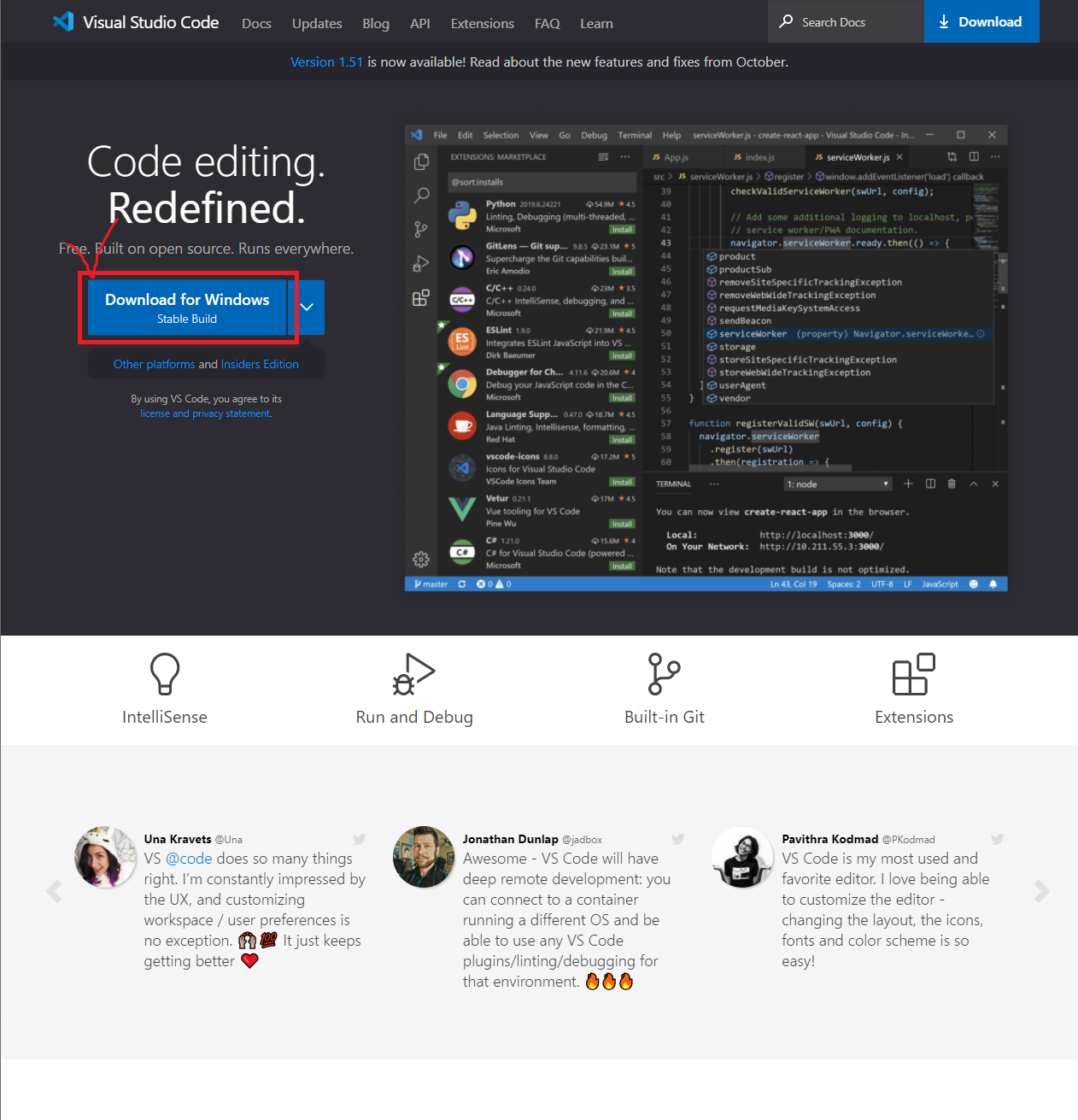
Task: Click the Run and Debug bug icon
Action: 413,674
